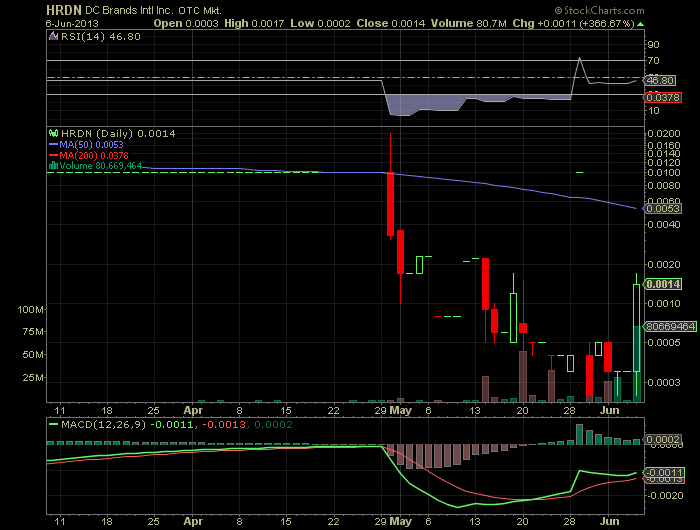Image resolution: width=700 pixels, height=530 pixels.
Task: Click the -0.0020 MACD axis label
Action: pyautogui.click(x=666, y=496)
